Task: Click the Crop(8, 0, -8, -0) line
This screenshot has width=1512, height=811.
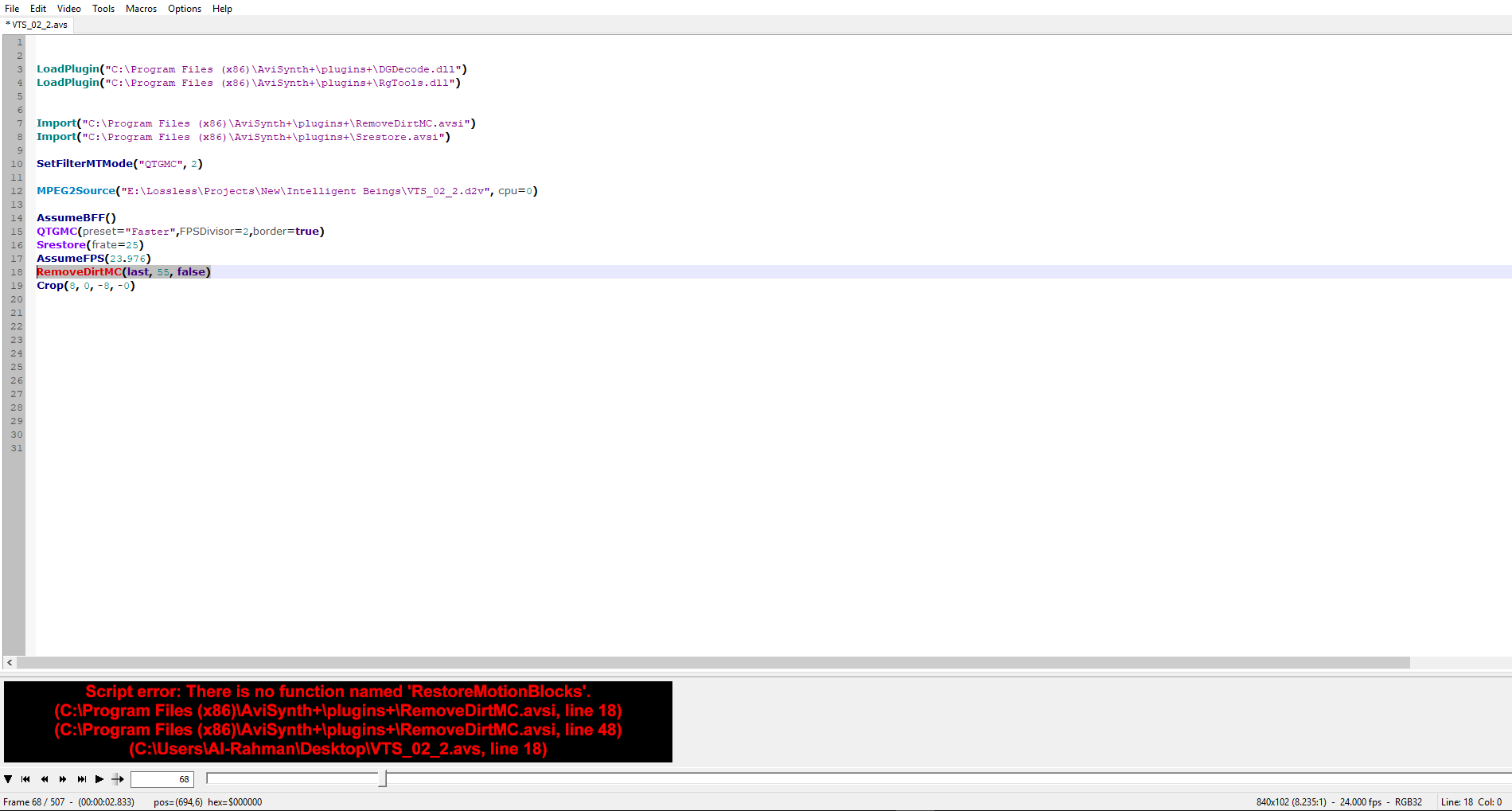Action: pos(86,286)
